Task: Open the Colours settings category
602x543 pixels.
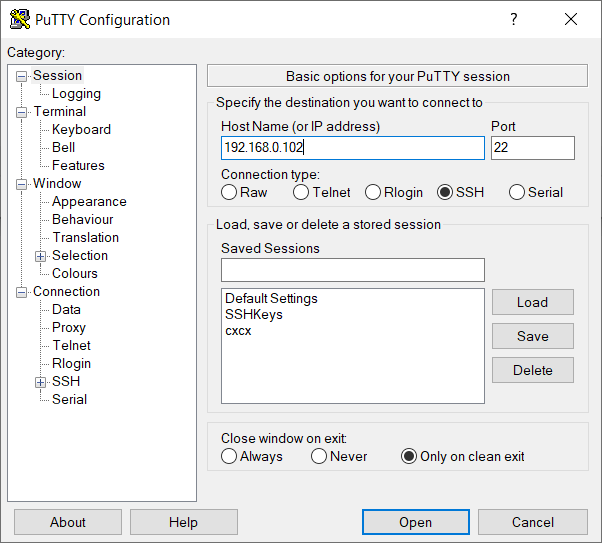Action: coord(75,274)
